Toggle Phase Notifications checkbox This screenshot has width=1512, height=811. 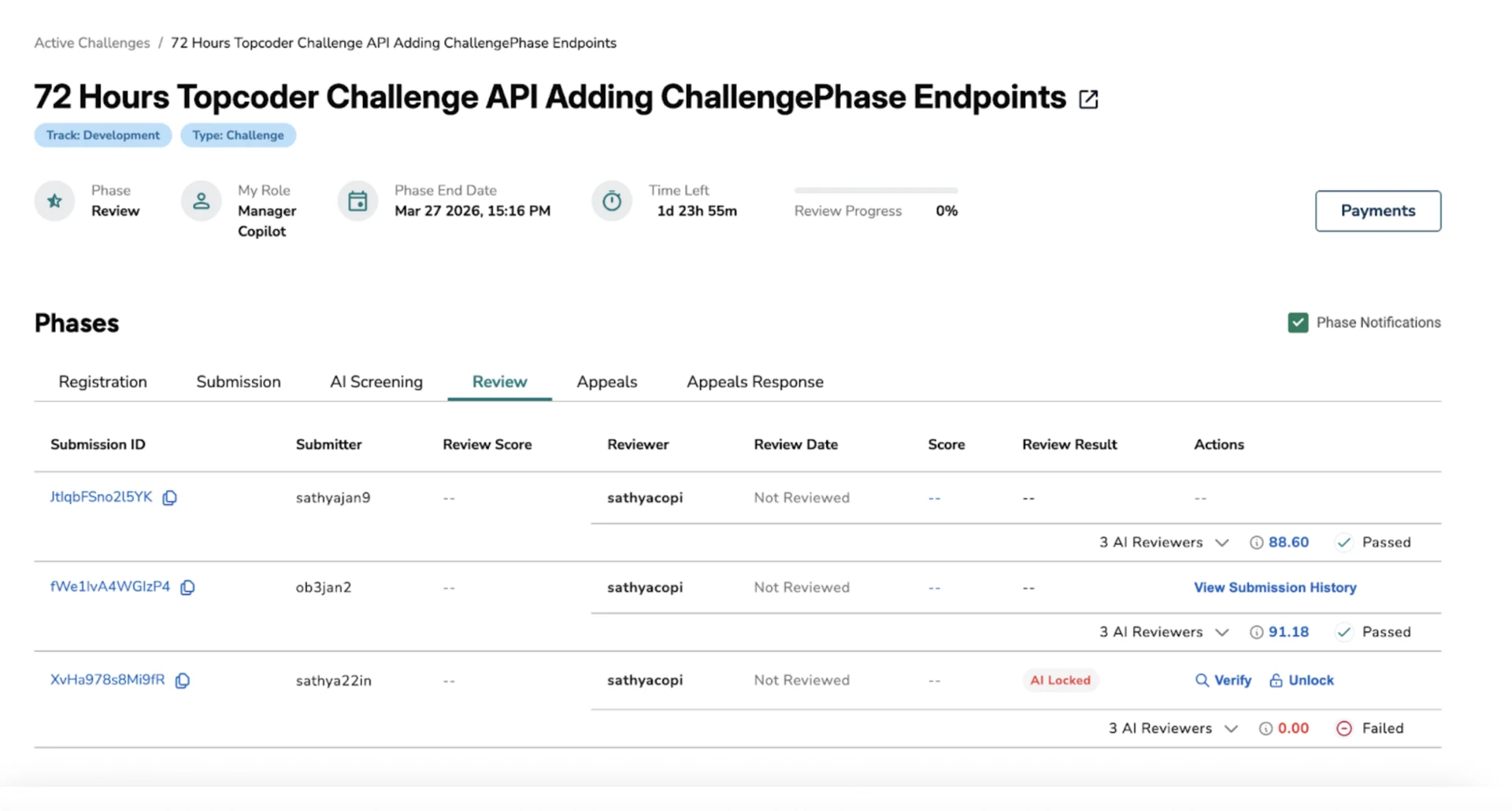click(x=1298, y=323)
